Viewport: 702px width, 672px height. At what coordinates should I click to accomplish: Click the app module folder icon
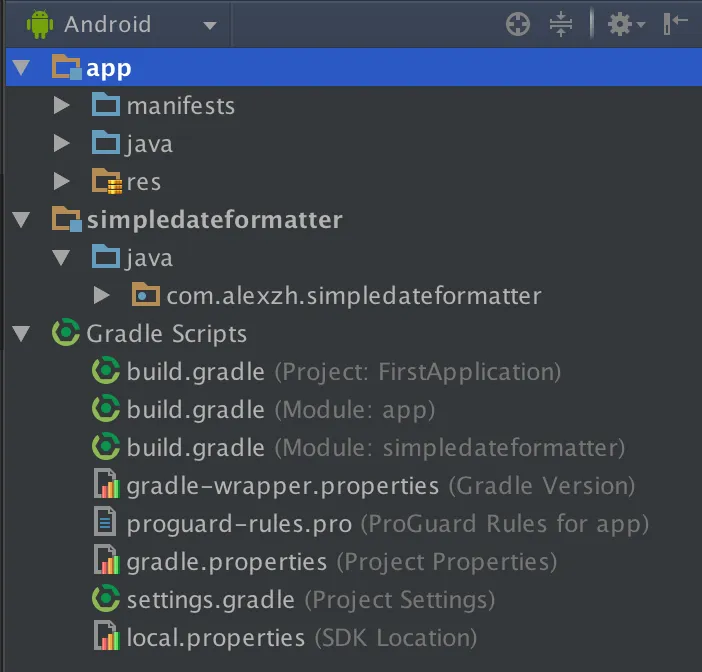[67, 67]
